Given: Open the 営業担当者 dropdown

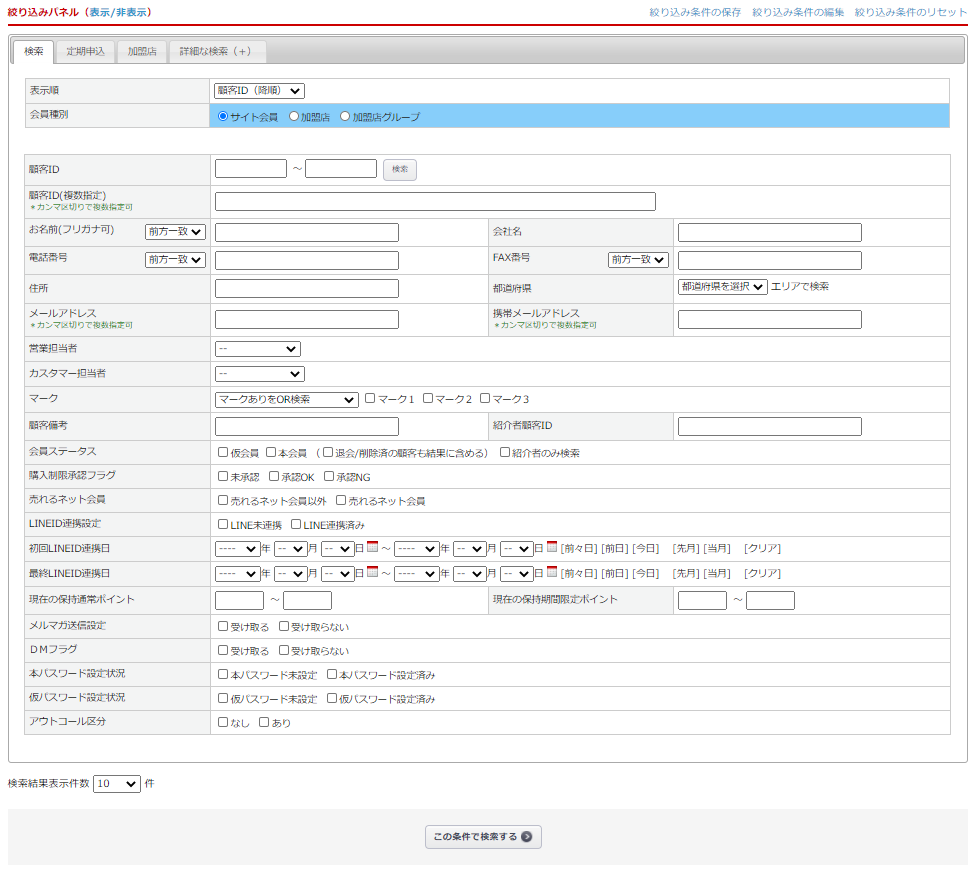Looking at the screenshot, I should (257, 349).
